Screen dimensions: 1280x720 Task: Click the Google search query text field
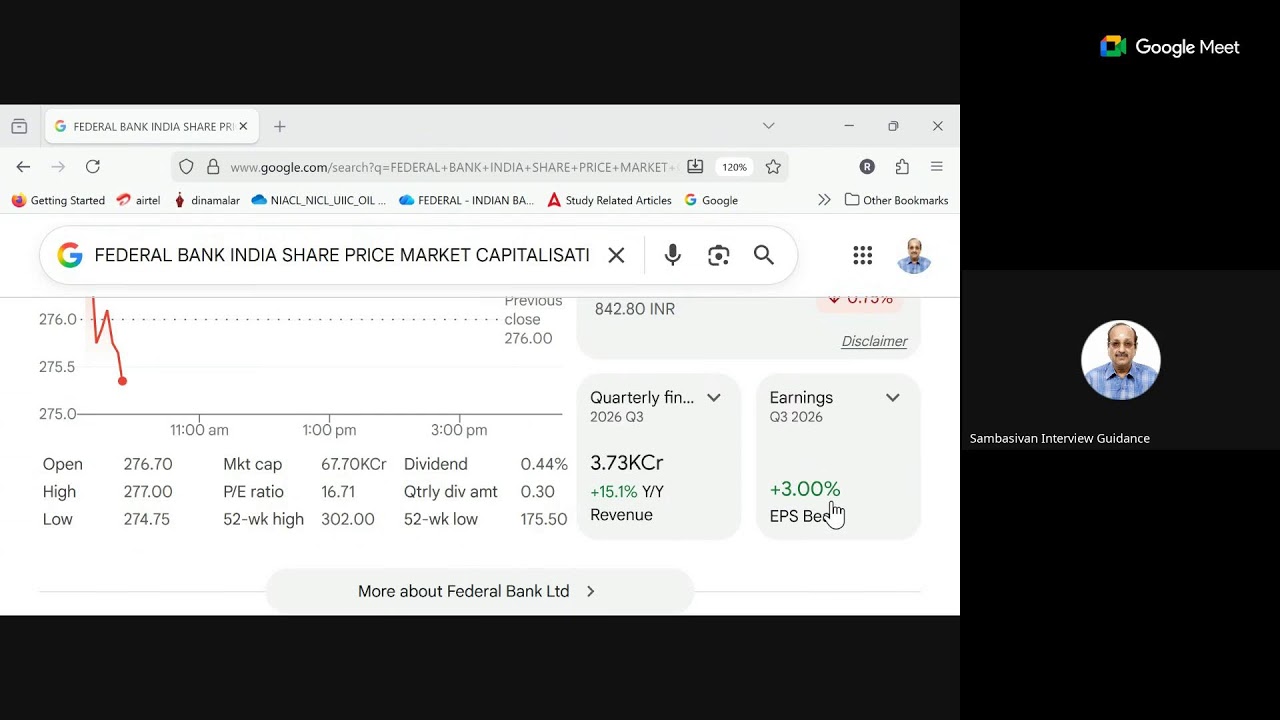[342, 255]
